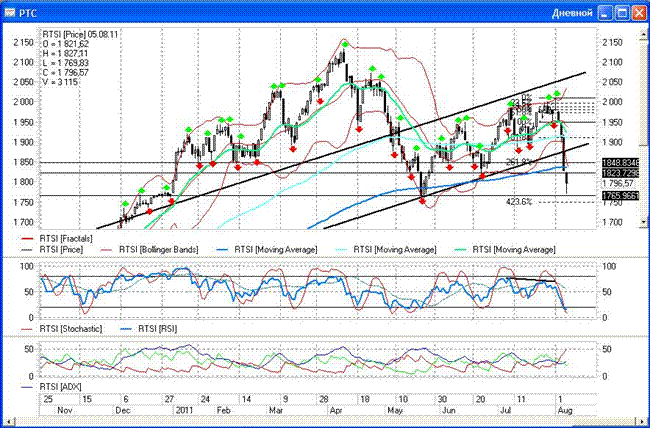Click the 261.8% Fibonacci level label
Screen dimensions: 650x428
(519, 161)
